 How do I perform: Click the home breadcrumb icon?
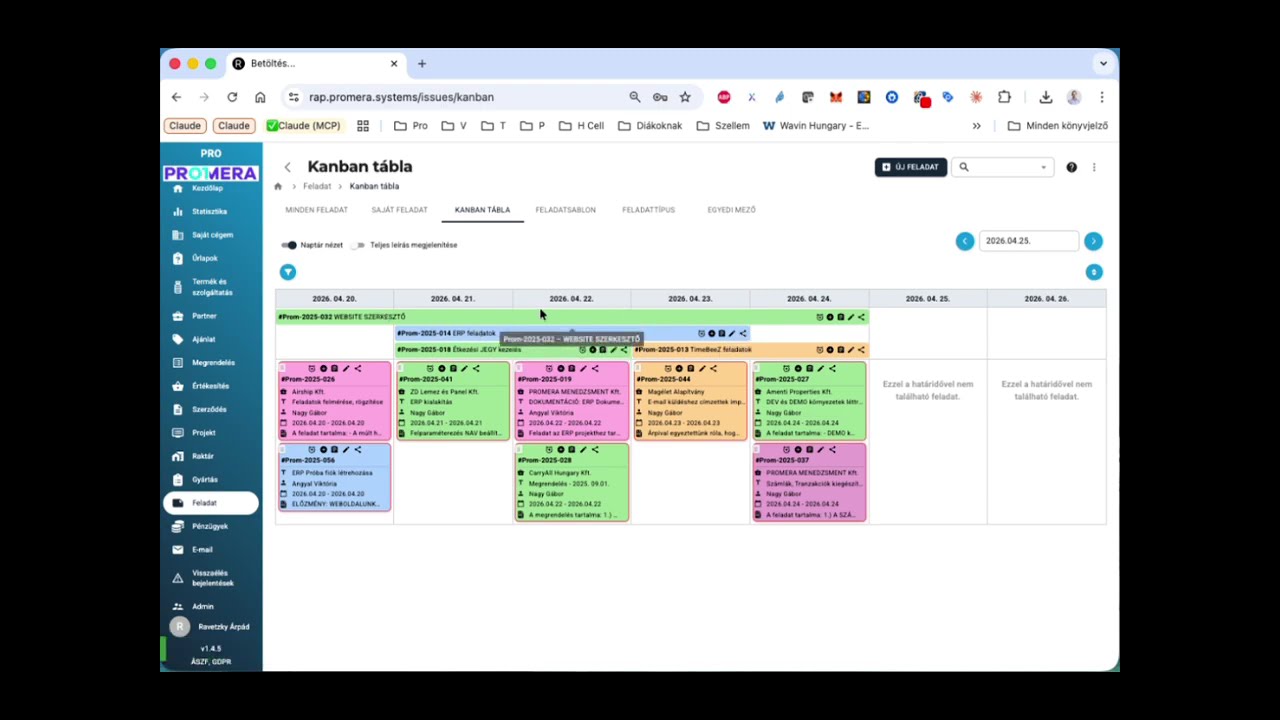pos(278,186)
